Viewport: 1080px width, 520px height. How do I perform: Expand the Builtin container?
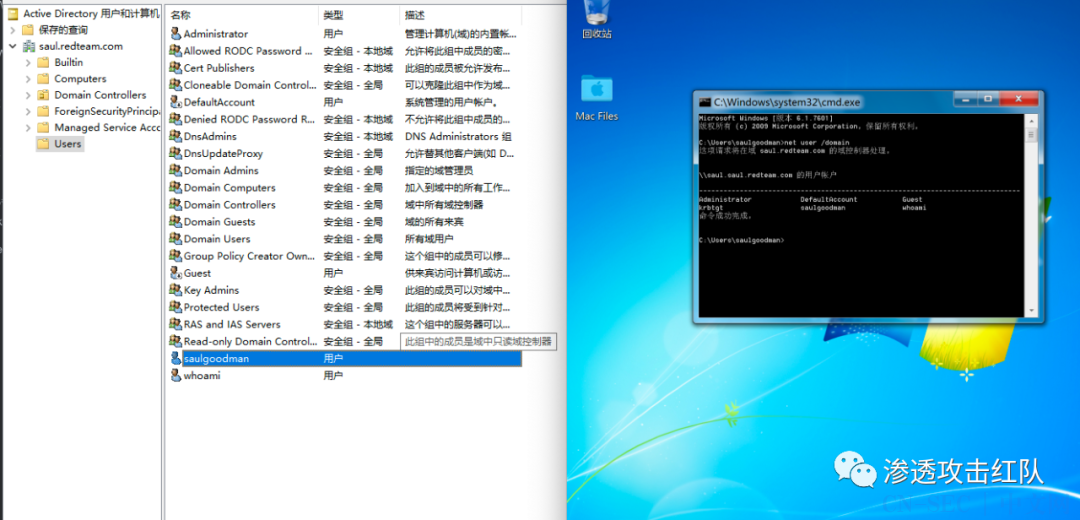pos(28,62)
